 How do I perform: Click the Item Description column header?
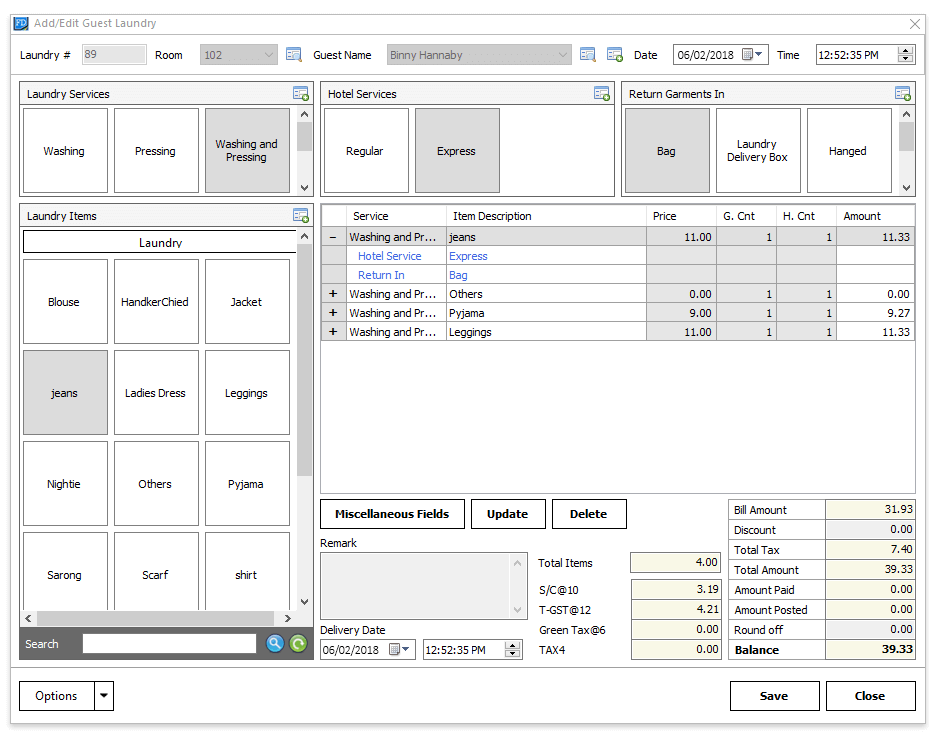pos(546,216)
